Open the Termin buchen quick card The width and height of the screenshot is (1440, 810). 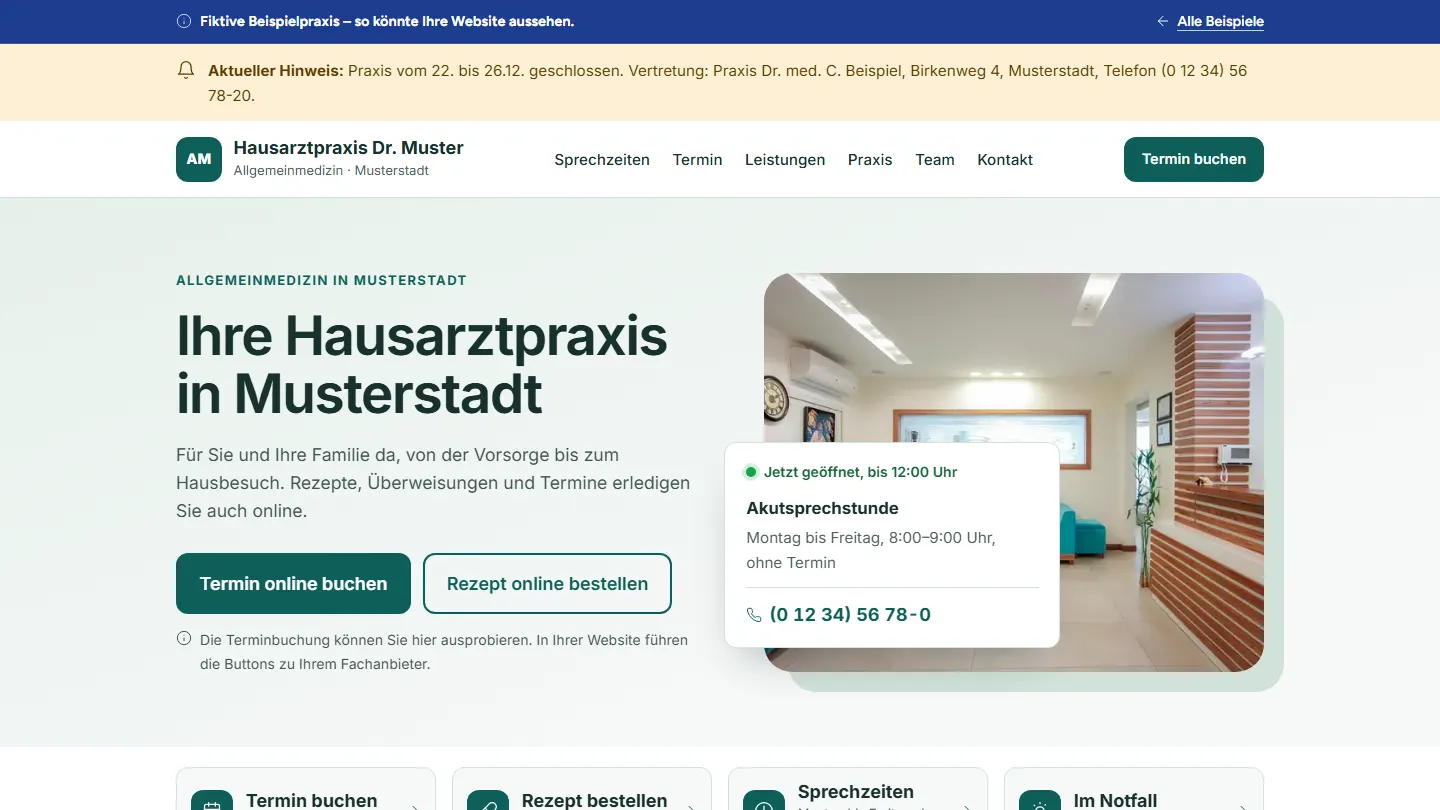[306, 789]
